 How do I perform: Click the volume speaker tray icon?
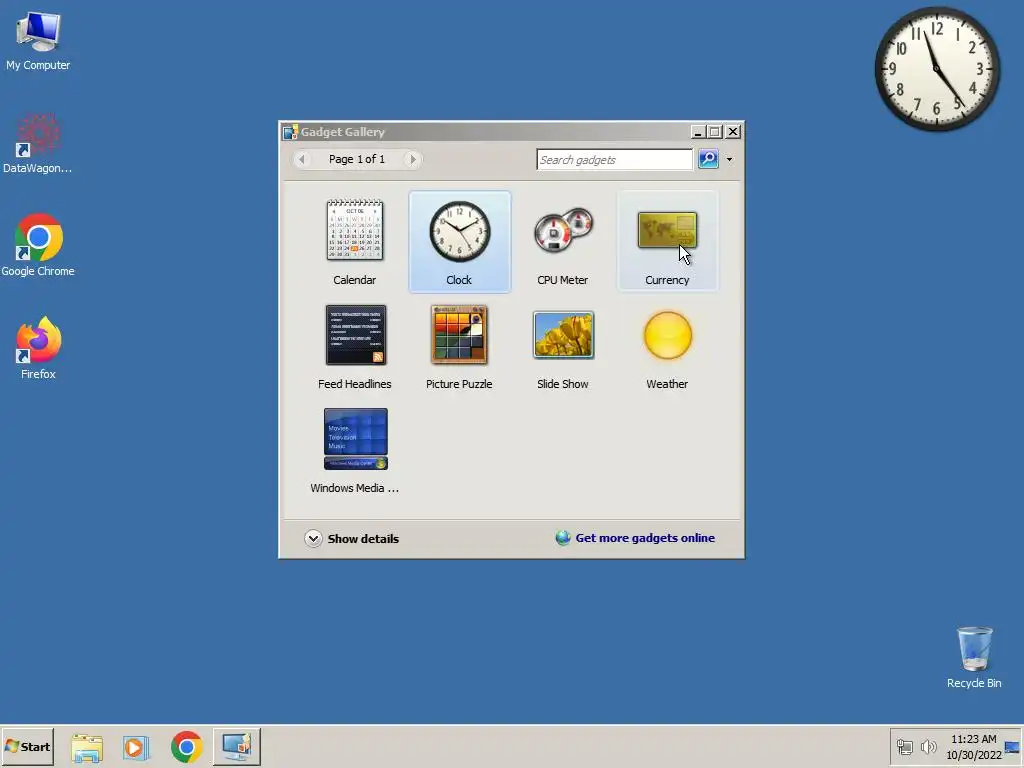click(x=928, y=746)
